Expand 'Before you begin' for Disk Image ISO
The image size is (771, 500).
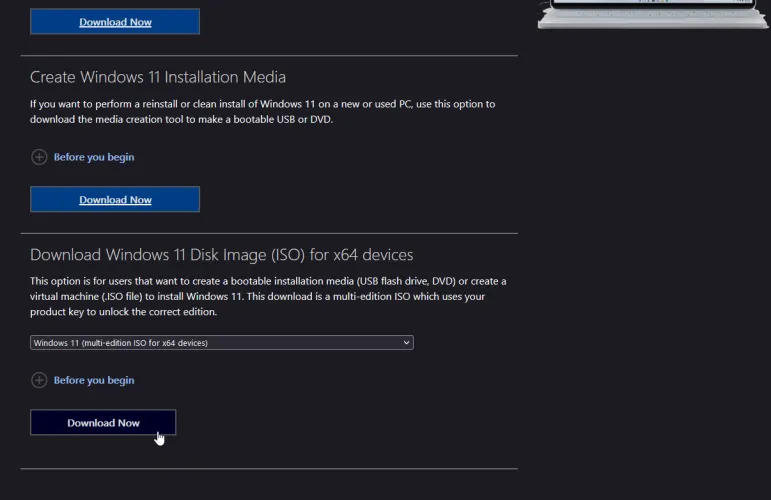click(x=93, y=380)
